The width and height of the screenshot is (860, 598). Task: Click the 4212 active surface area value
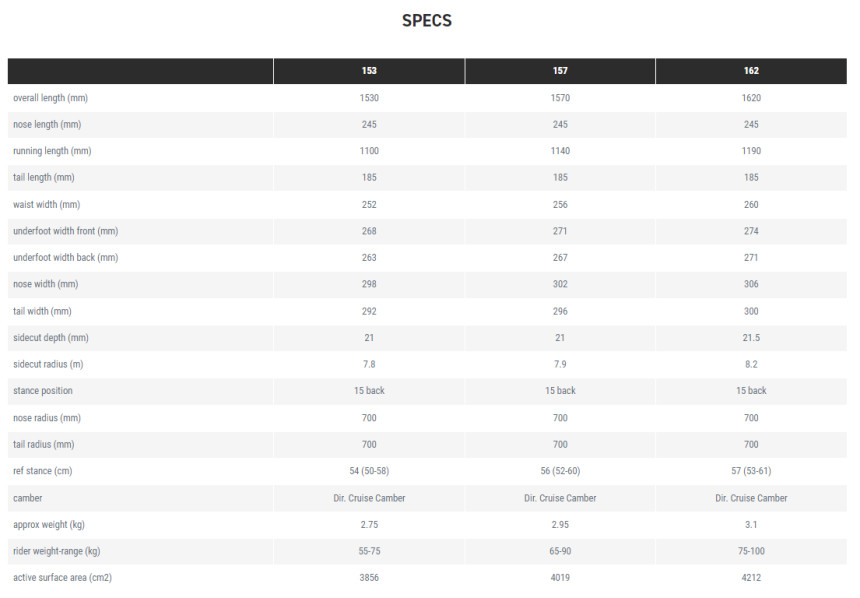click(x=751, y=578)
